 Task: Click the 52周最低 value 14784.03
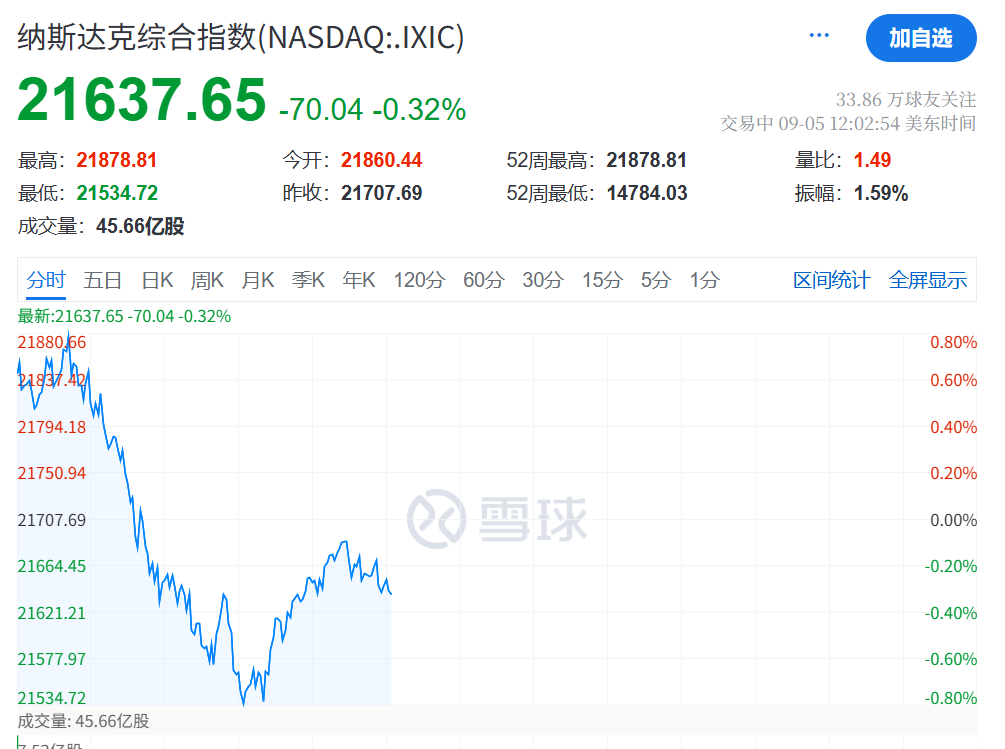point(647,193)
